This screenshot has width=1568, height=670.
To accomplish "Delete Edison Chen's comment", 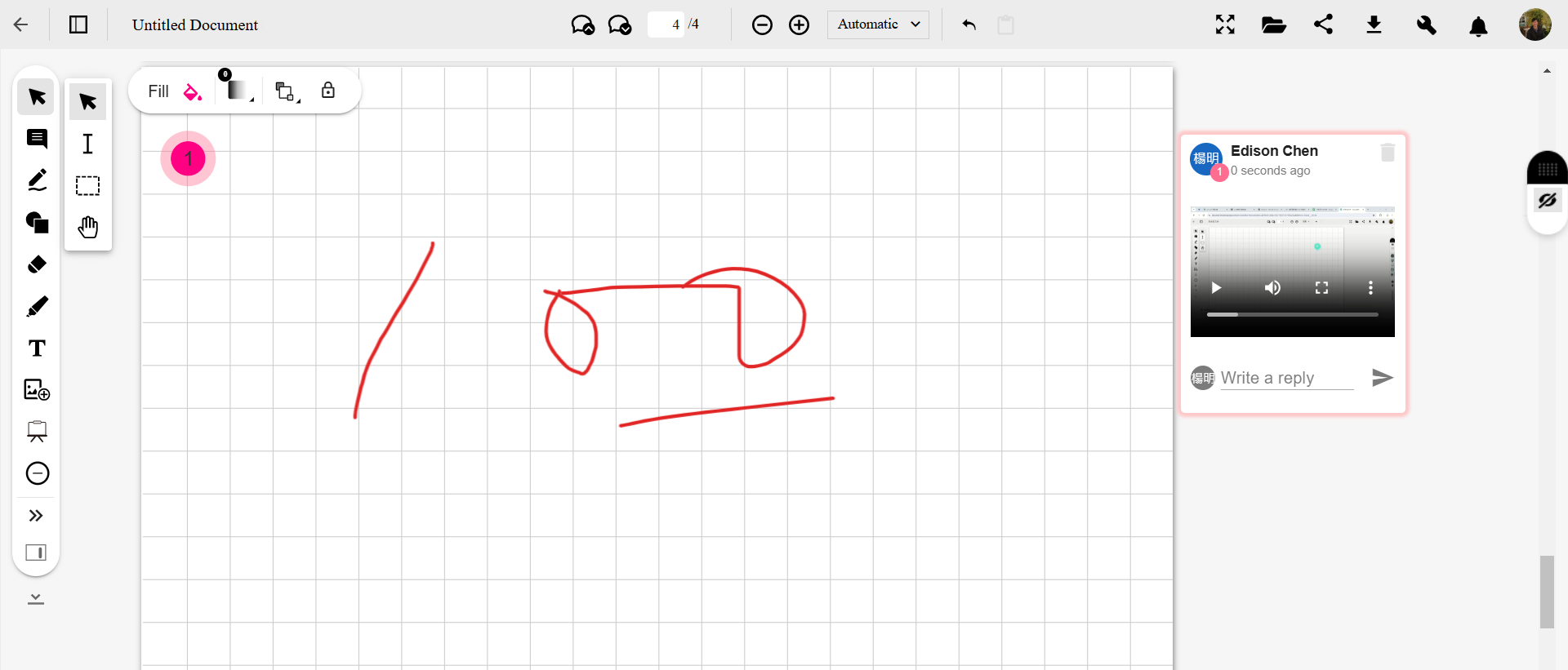I will 1387,153.
